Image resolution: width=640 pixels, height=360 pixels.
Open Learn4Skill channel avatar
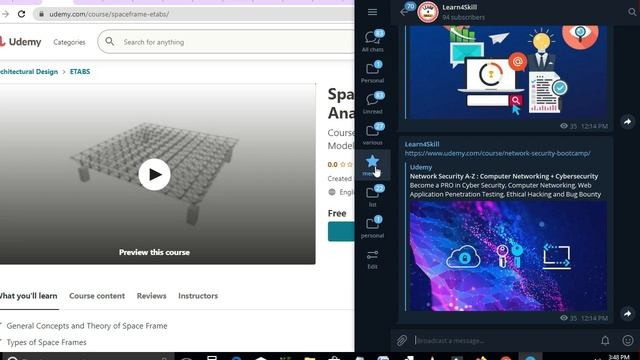(x=428, y=12)
